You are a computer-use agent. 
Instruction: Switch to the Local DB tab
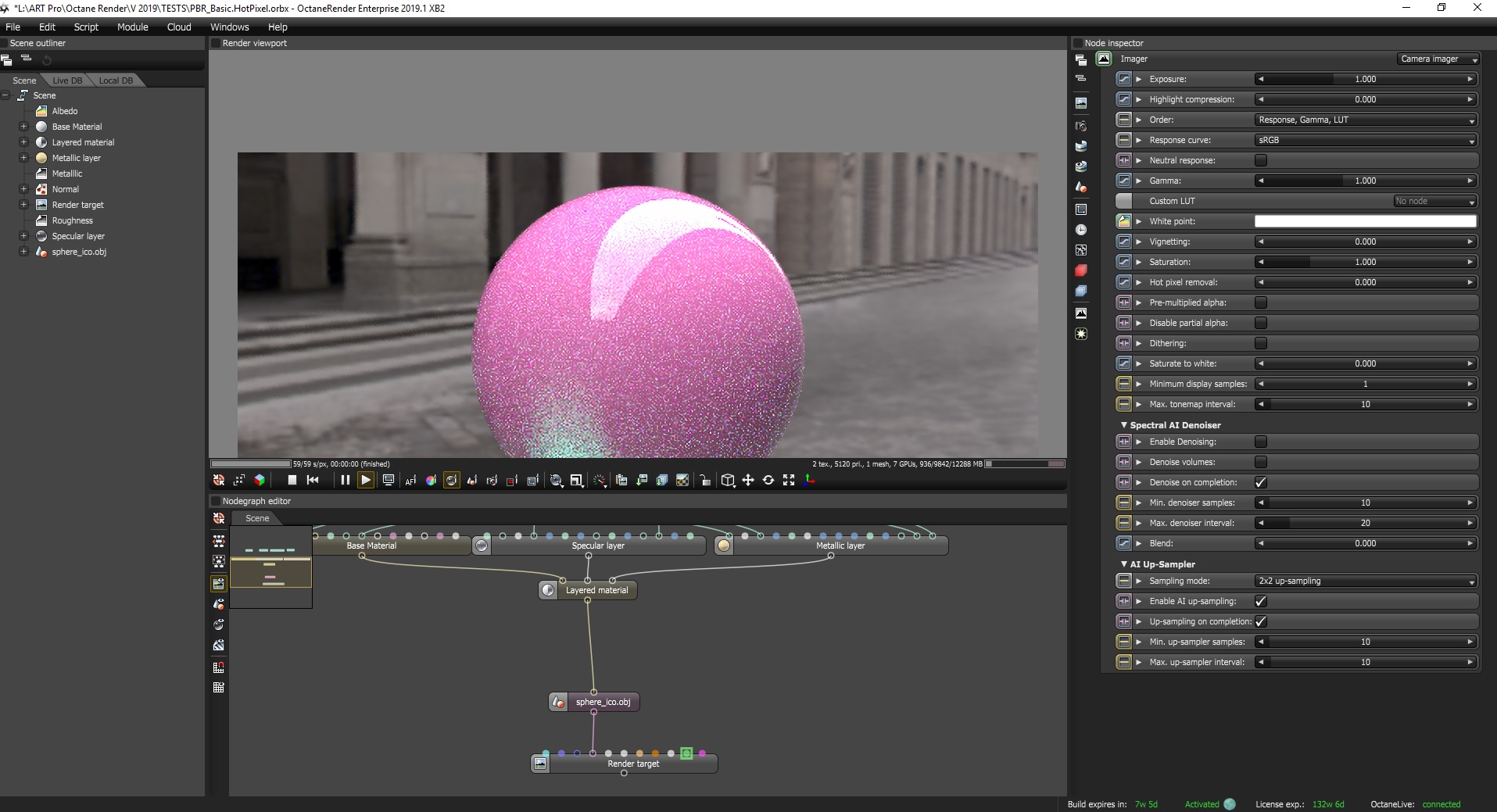[x=116, y=80]
